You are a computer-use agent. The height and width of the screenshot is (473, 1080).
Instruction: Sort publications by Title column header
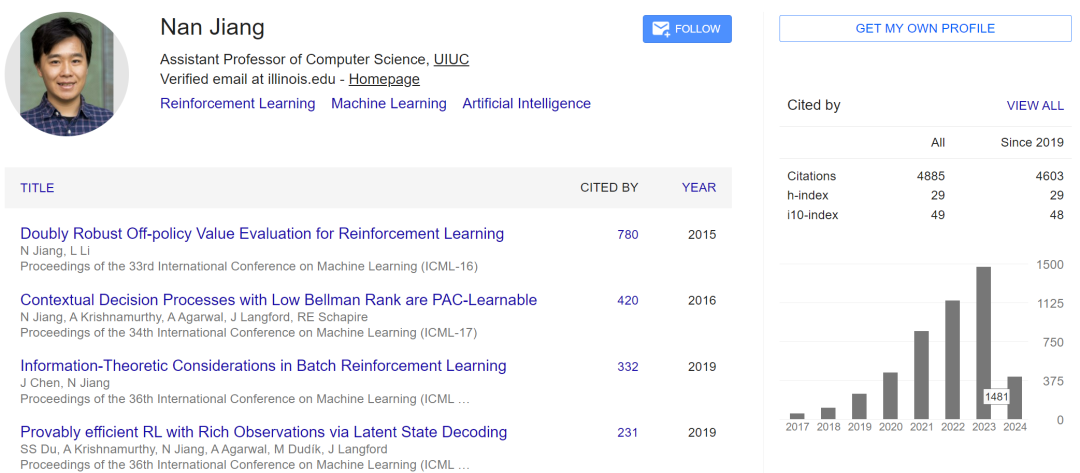[37, 187]
